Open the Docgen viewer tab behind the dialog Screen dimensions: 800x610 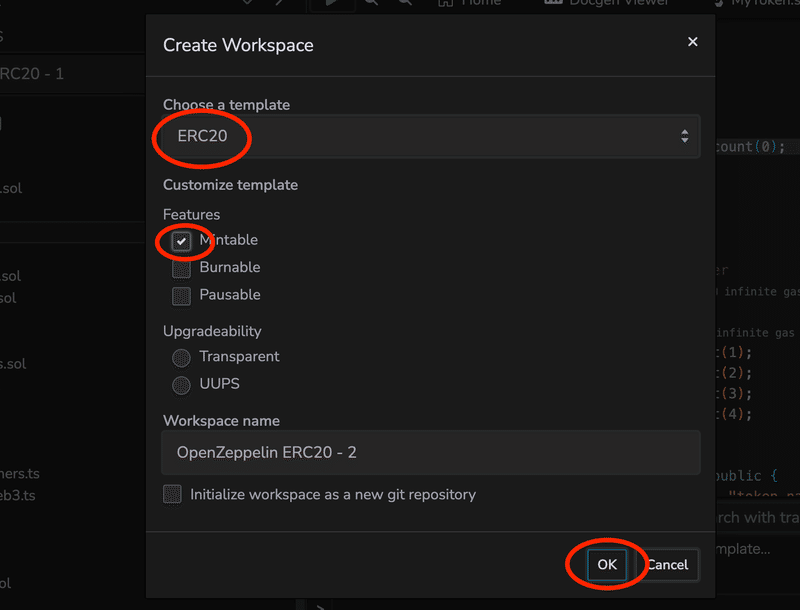click(607, 3)
